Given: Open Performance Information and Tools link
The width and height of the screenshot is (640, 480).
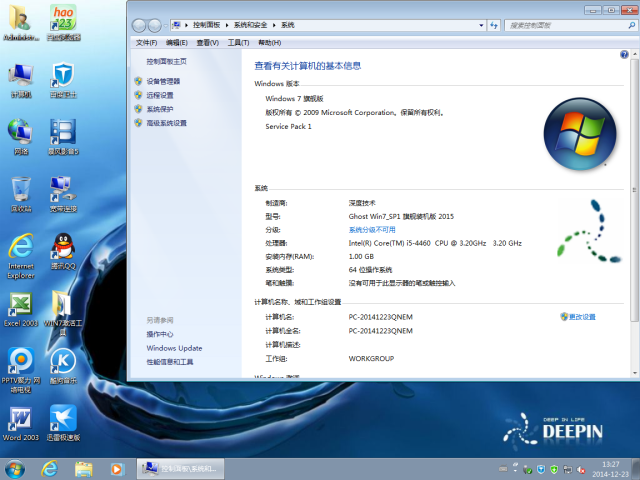Looking at the screenshot, I should (170, 362).
